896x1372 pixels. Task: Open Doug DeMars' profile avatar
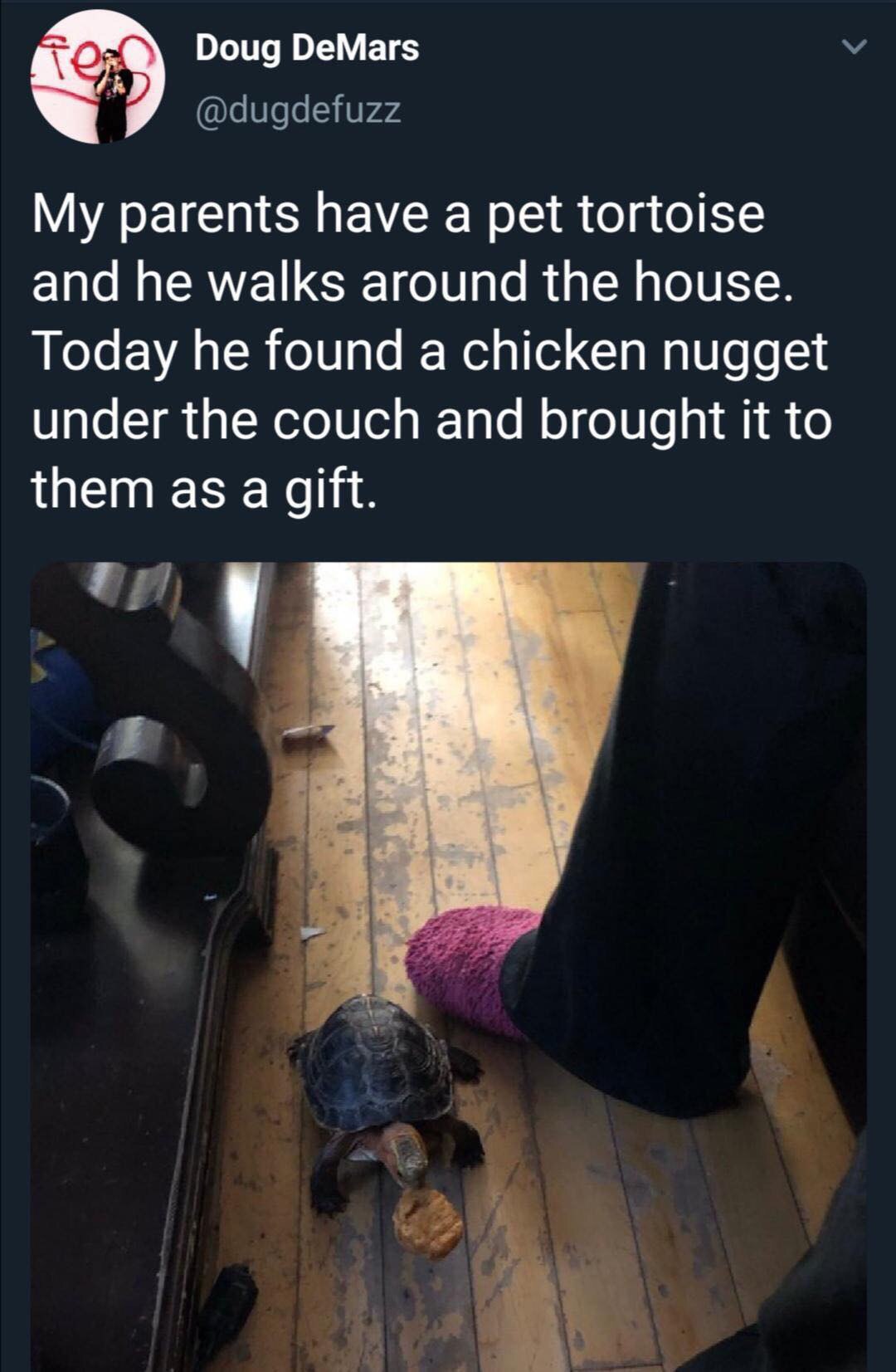(98, 78)
